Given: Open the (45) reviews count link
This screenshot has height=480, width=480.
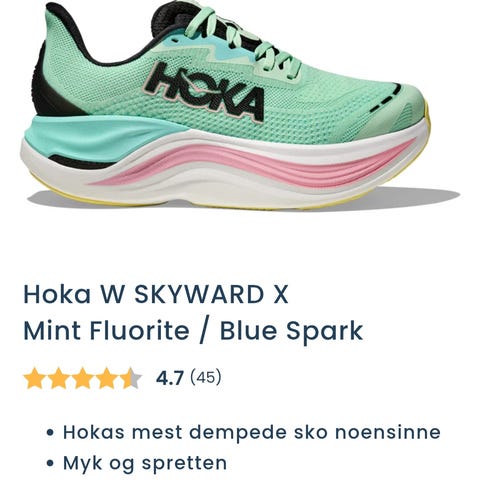Looking at the screenshot, I should click(205, 378).
